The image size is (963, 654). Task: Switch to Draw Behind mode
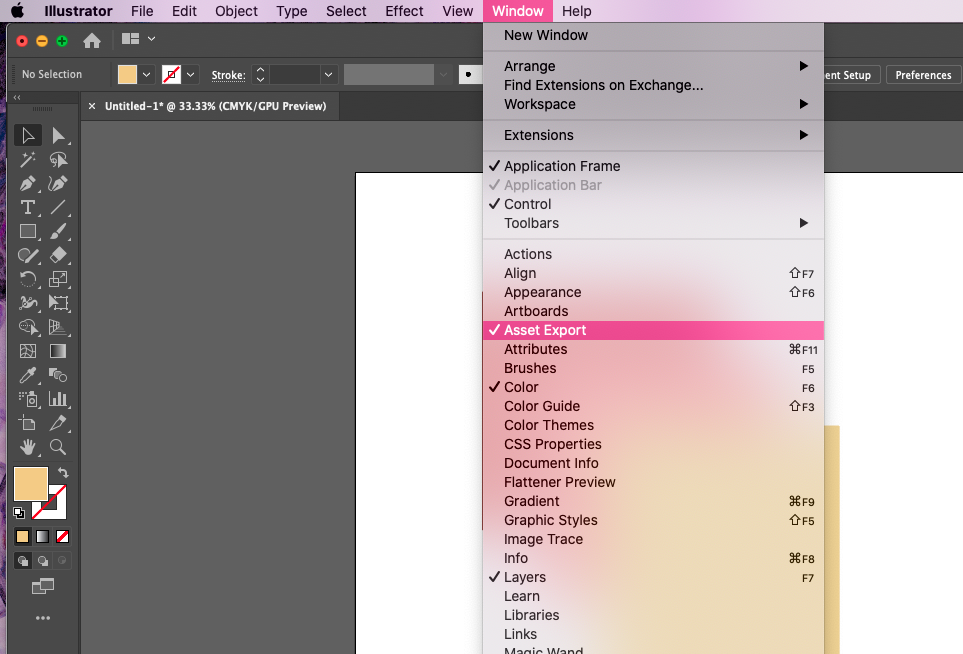coord(42,561)
